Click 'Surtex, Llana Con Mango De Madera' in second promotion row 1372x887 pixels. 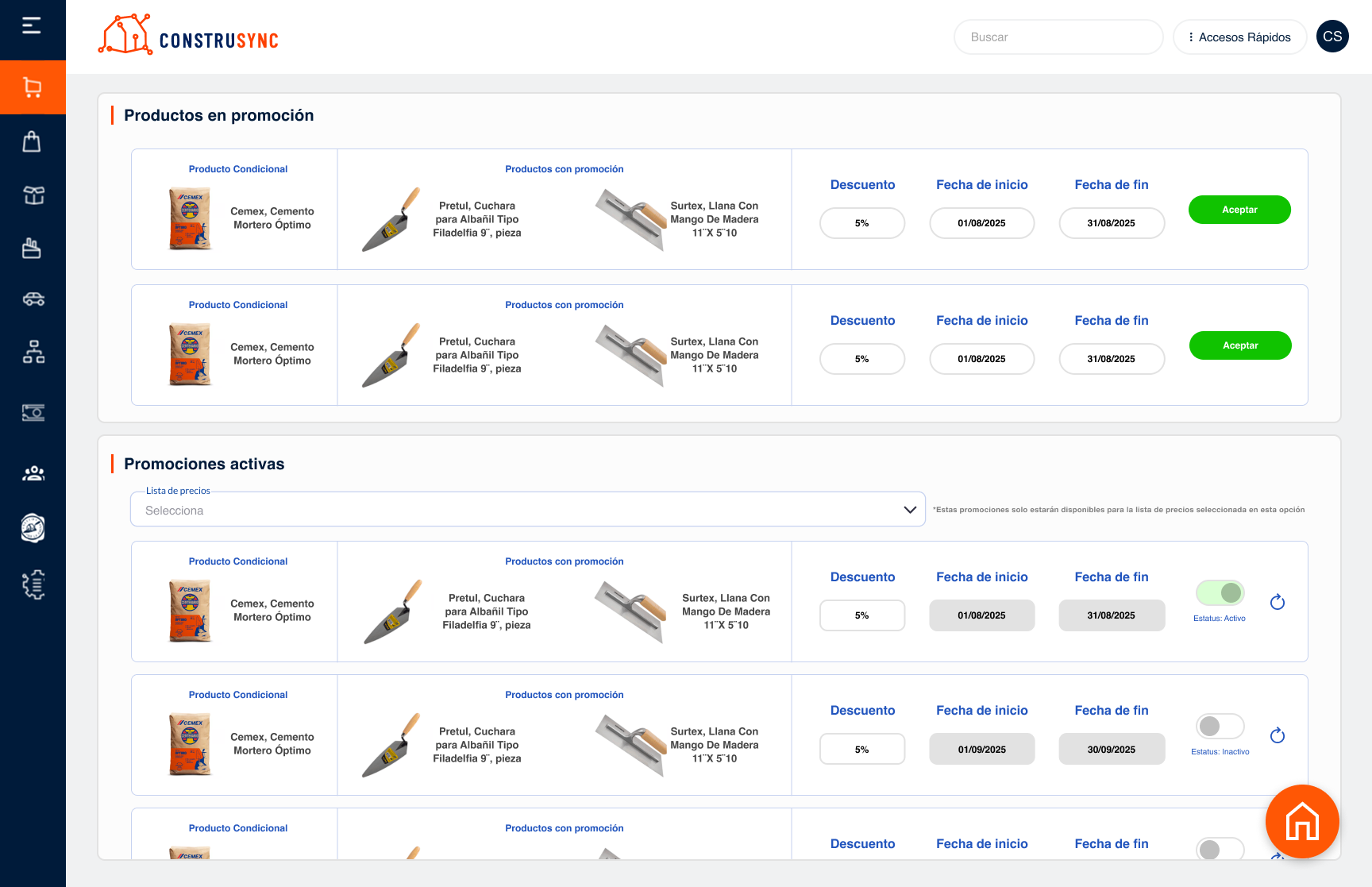coord(715,355)
